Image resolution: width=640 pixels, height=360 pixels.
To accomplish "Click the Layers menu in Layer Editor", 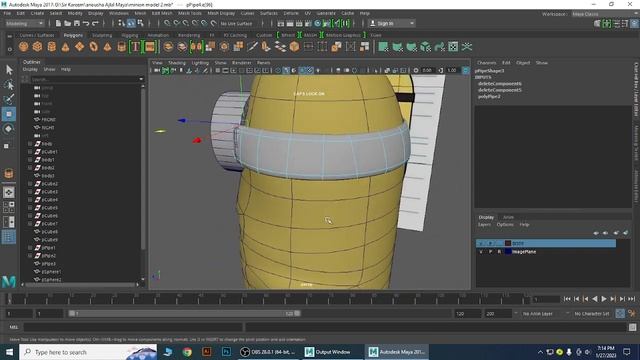I will pyautogui.click(x=484, y=225).
